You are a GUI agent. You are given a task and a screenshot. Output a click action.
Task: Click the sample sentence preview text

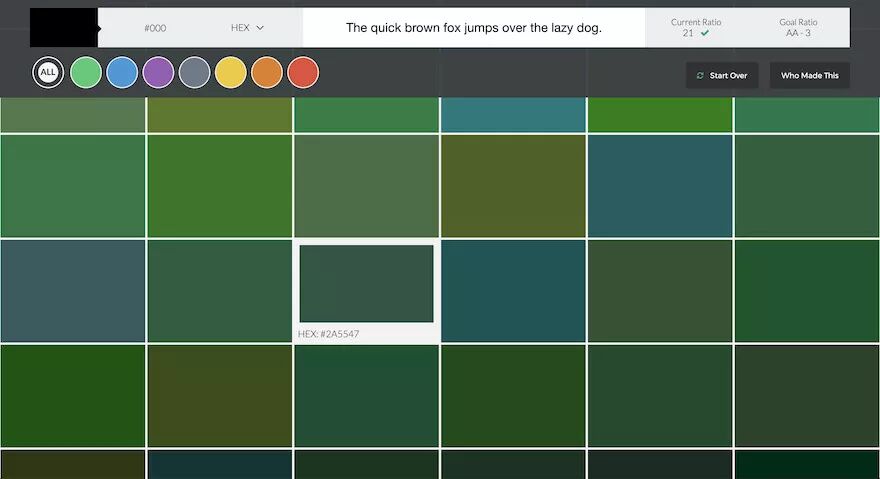474,28
